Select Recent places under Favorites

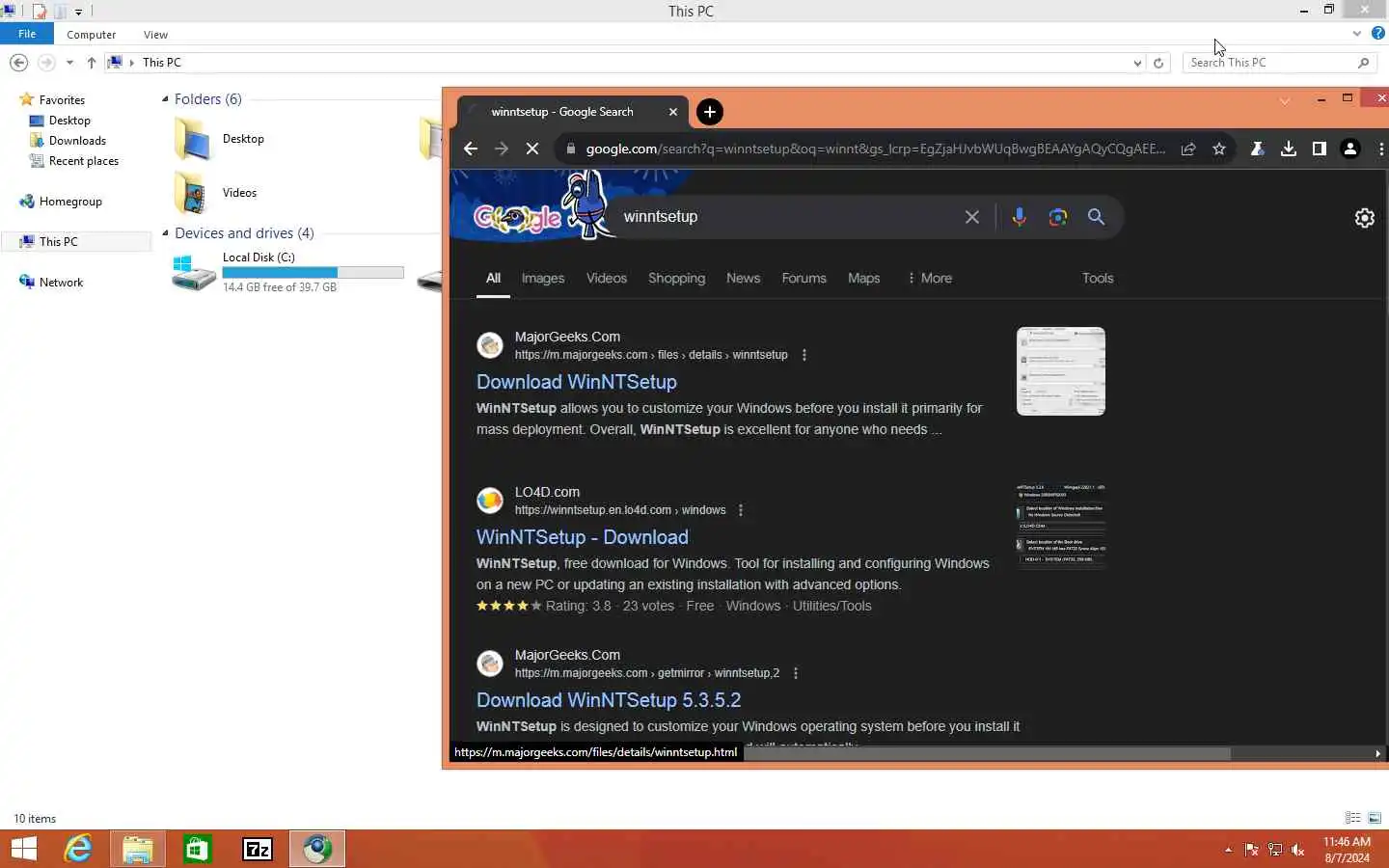click(84, 161)
